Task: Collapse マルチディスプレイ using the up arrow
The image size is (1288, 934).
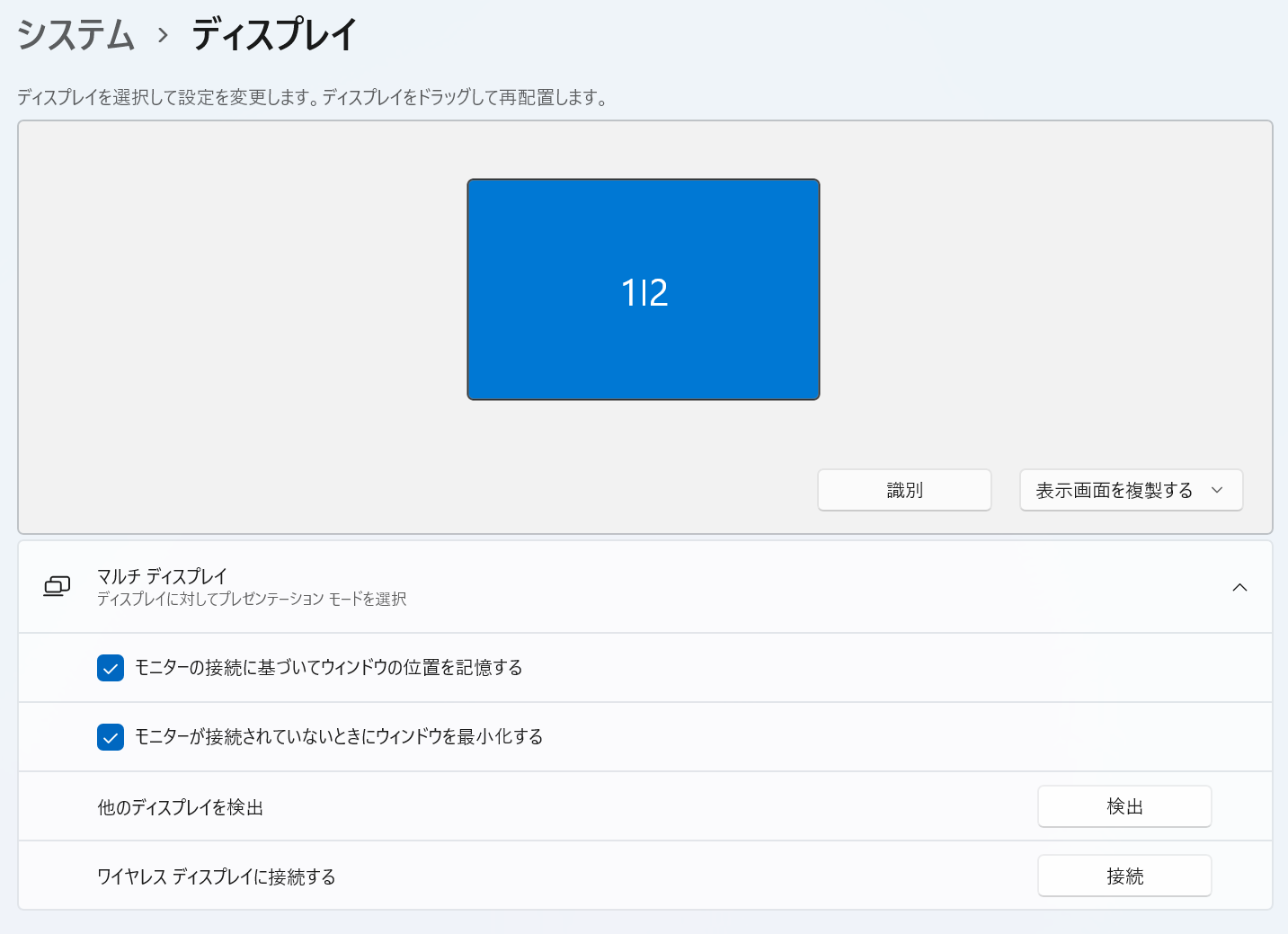Action: click(1239, 587)
